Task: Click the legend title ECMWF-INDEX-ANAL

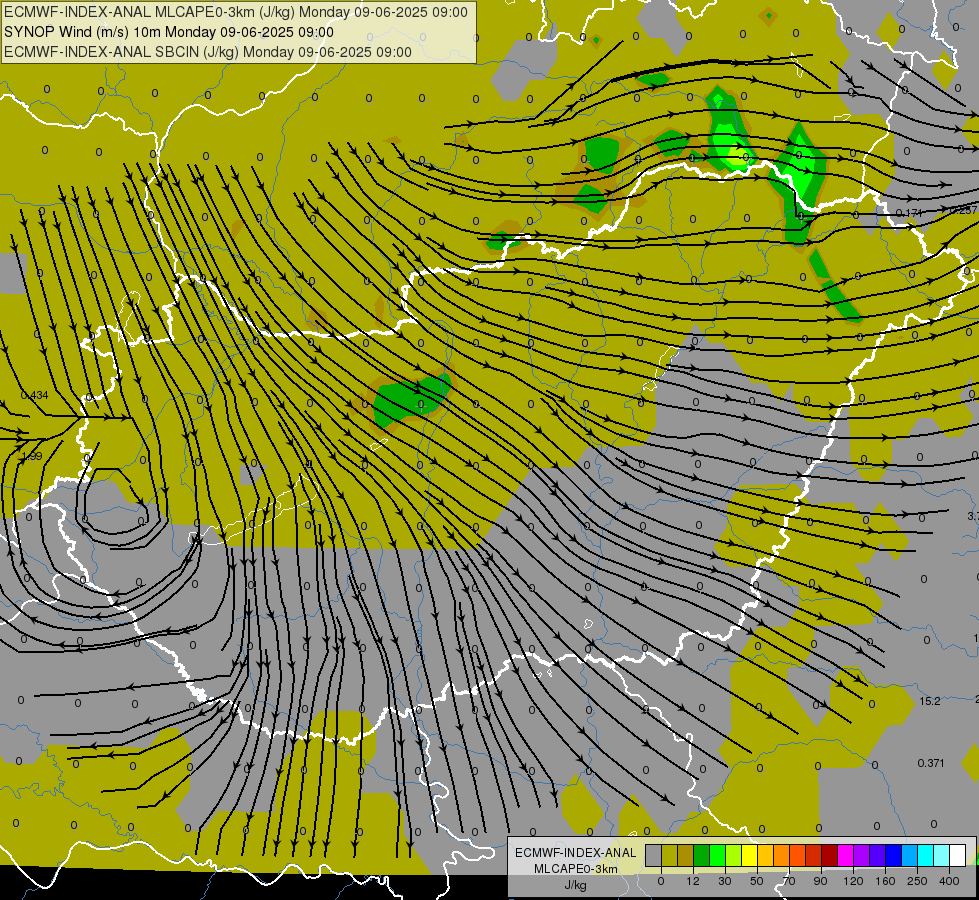Action: [575, 853]
